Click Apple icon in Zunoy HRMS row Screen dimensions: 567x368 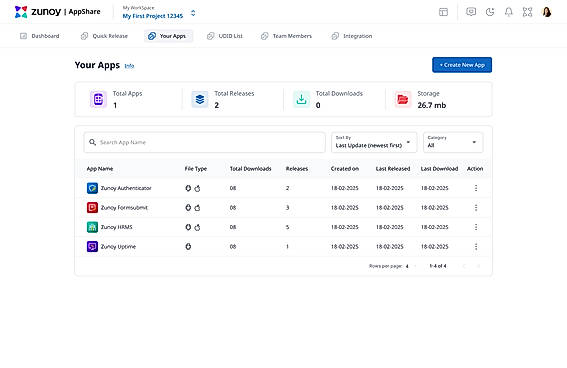pos(197,227)
